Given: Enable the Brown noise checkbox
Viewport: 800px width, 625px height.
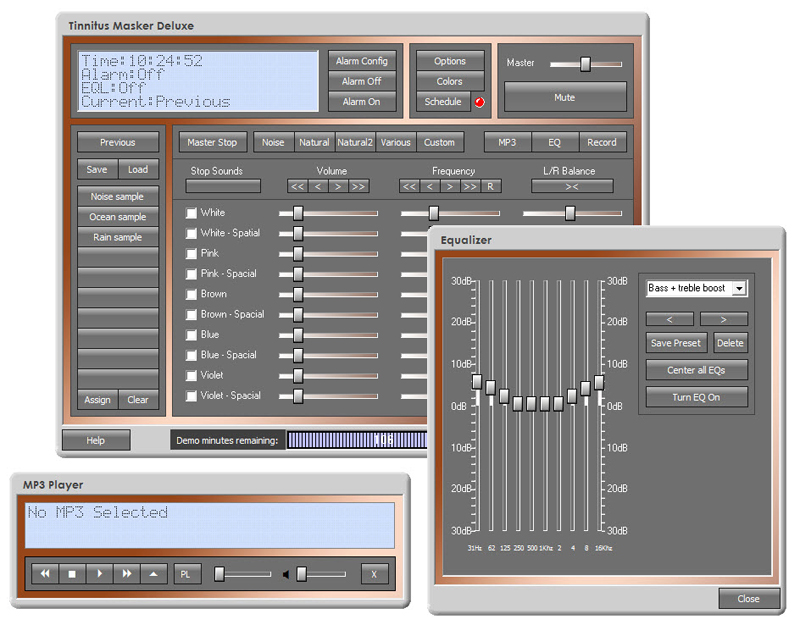Looking at the screenshot, I should (191, 294).
